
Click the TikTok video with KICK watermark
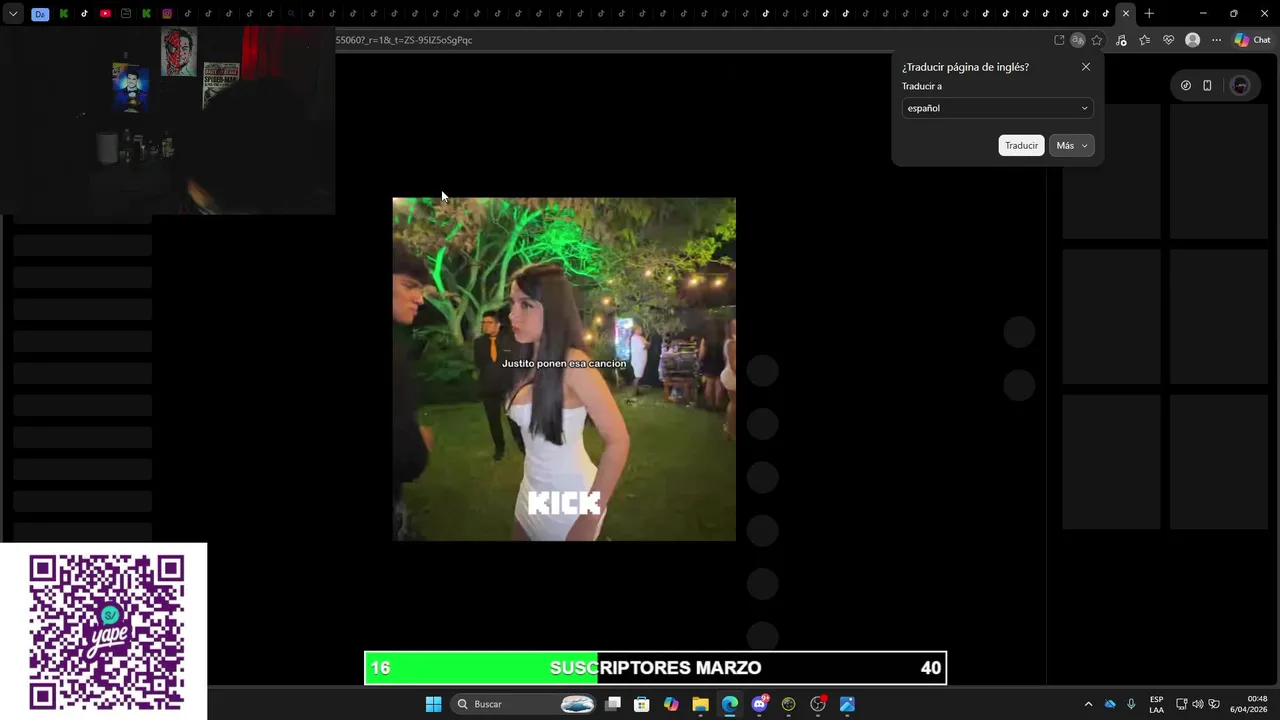[x=564, y=369]
